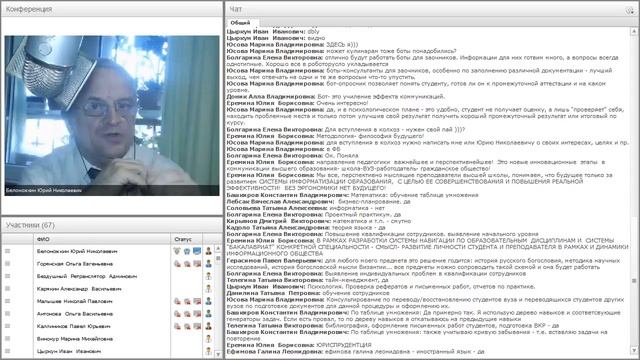Open row menu handle for Винокур Марина Михайловна
Viewport: 640px width, 360px height.
pos(7,339)
